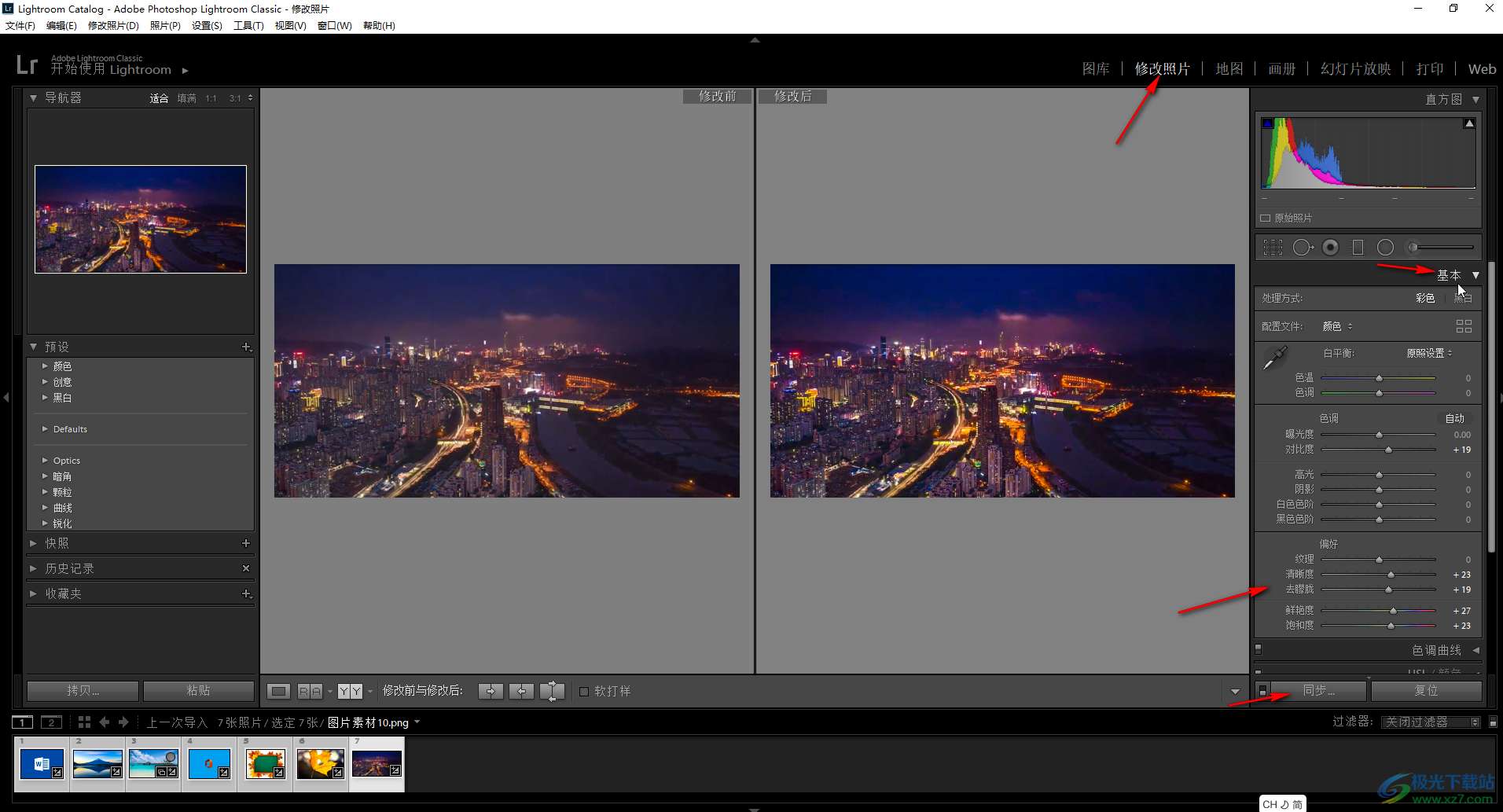Open the 白平衡 原照设置 dropdown
This screenshot has height=812, width=1503.
[x=1429, y=353]
